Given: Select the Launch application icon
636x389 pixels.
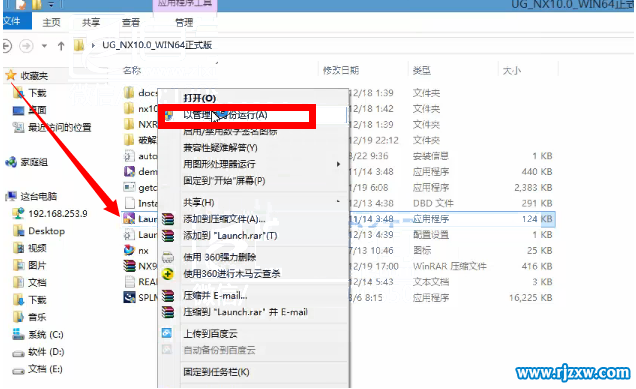Looking at the screenshot, I should click(129, 219).
